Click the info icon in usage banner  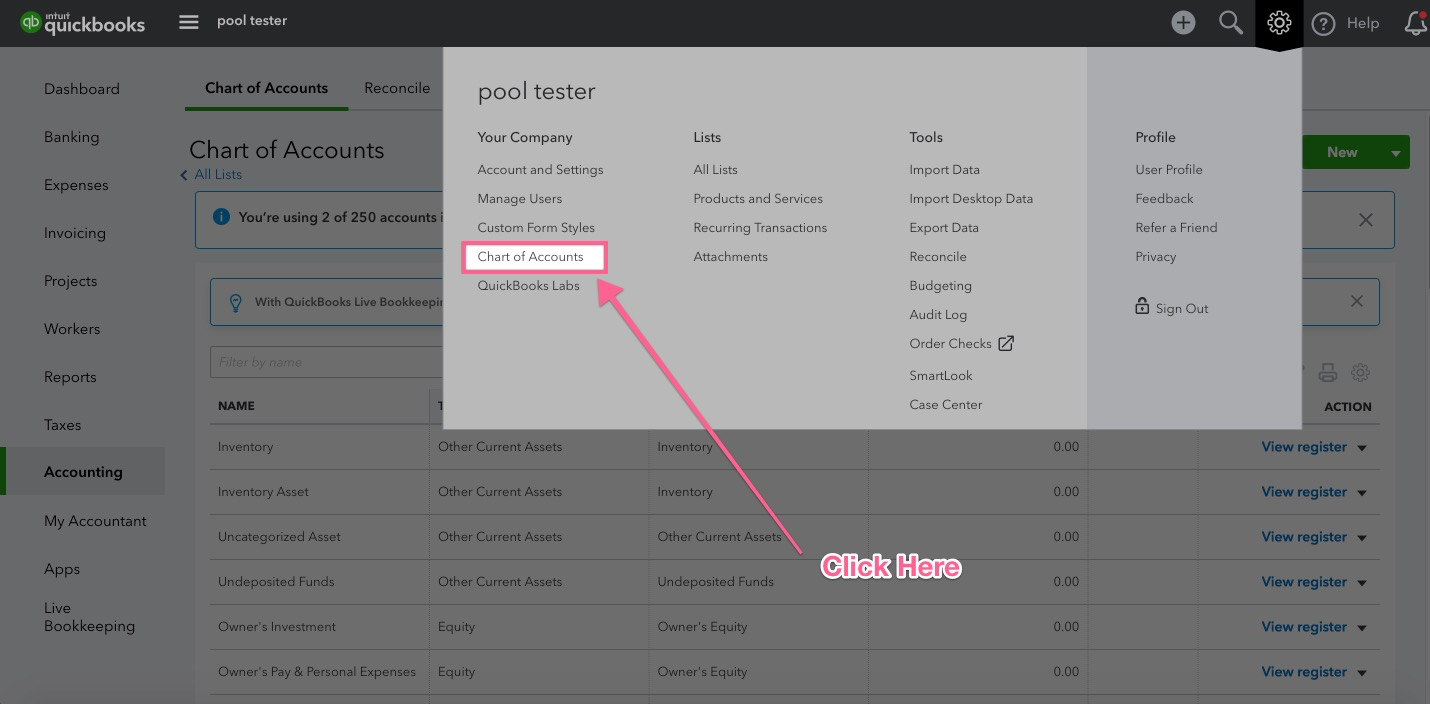pyautogui.click(x=221, y=217)
